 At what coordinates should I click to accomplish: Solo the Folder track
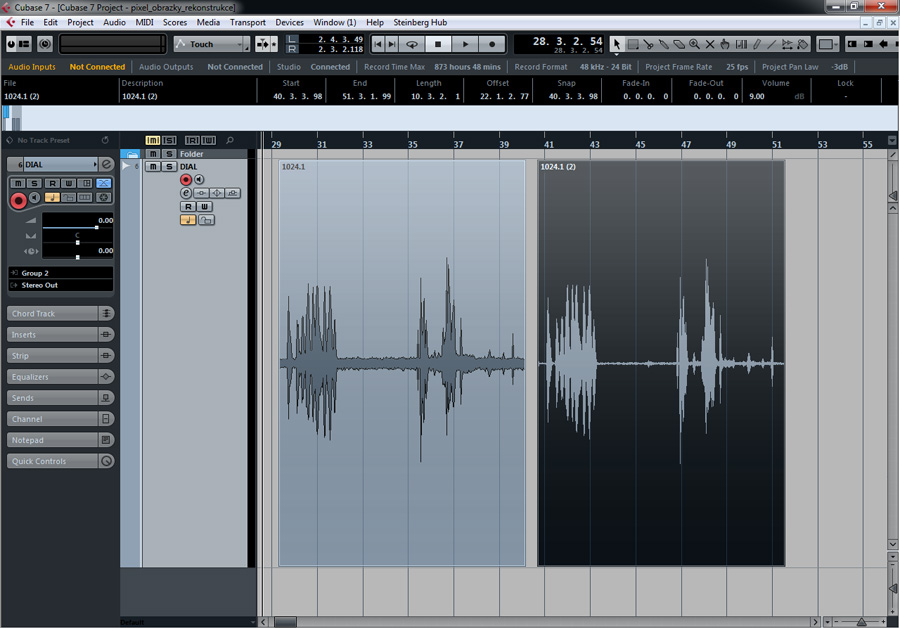point(167,154)
